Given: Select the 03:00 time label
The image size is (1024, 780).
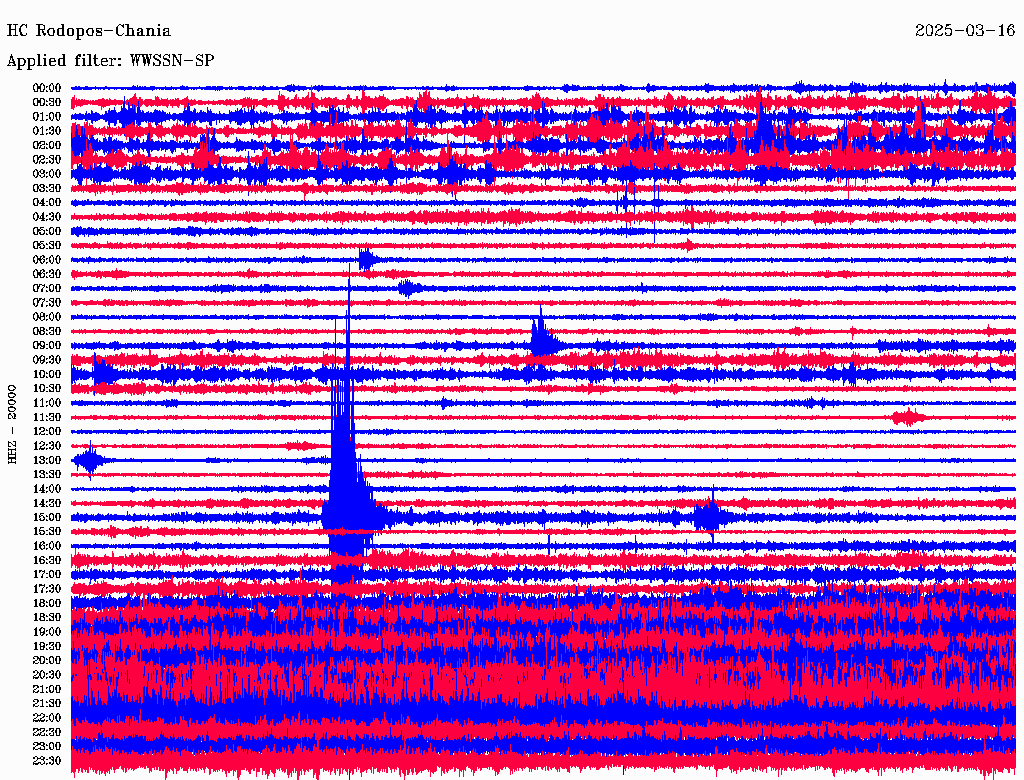Looking at the screenshot, I should tap(47, 174).
